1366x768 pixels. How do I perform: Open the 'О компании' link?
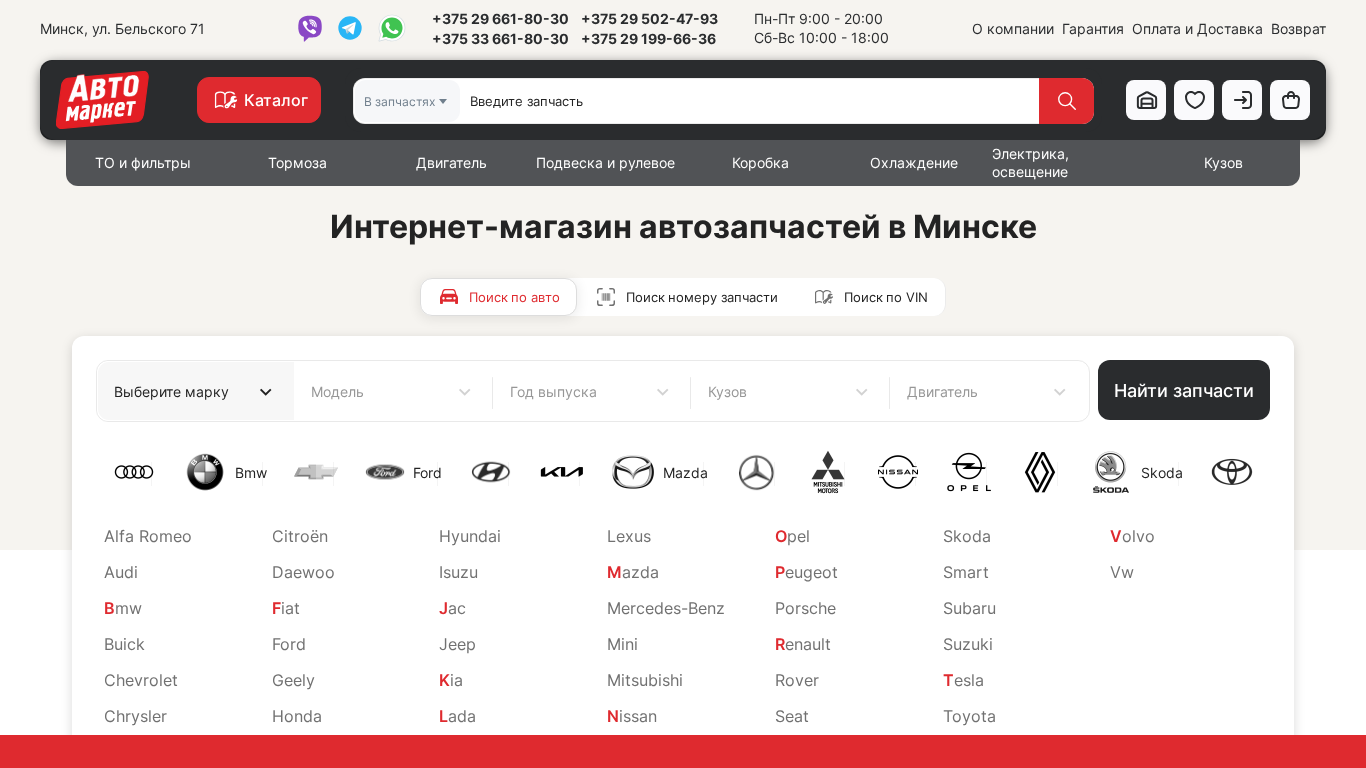pos(1013,29)
